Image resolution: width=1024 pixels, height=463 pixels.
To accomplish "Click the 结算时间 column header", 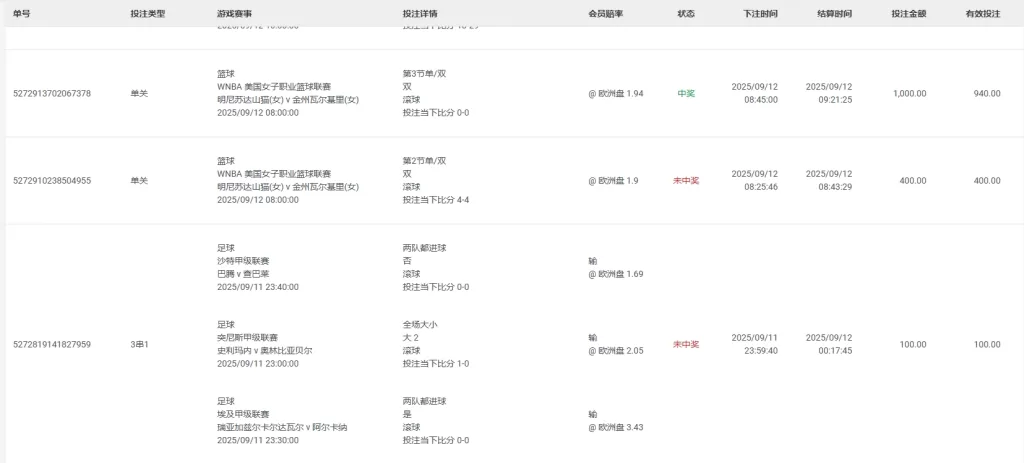I will point(834,14).
